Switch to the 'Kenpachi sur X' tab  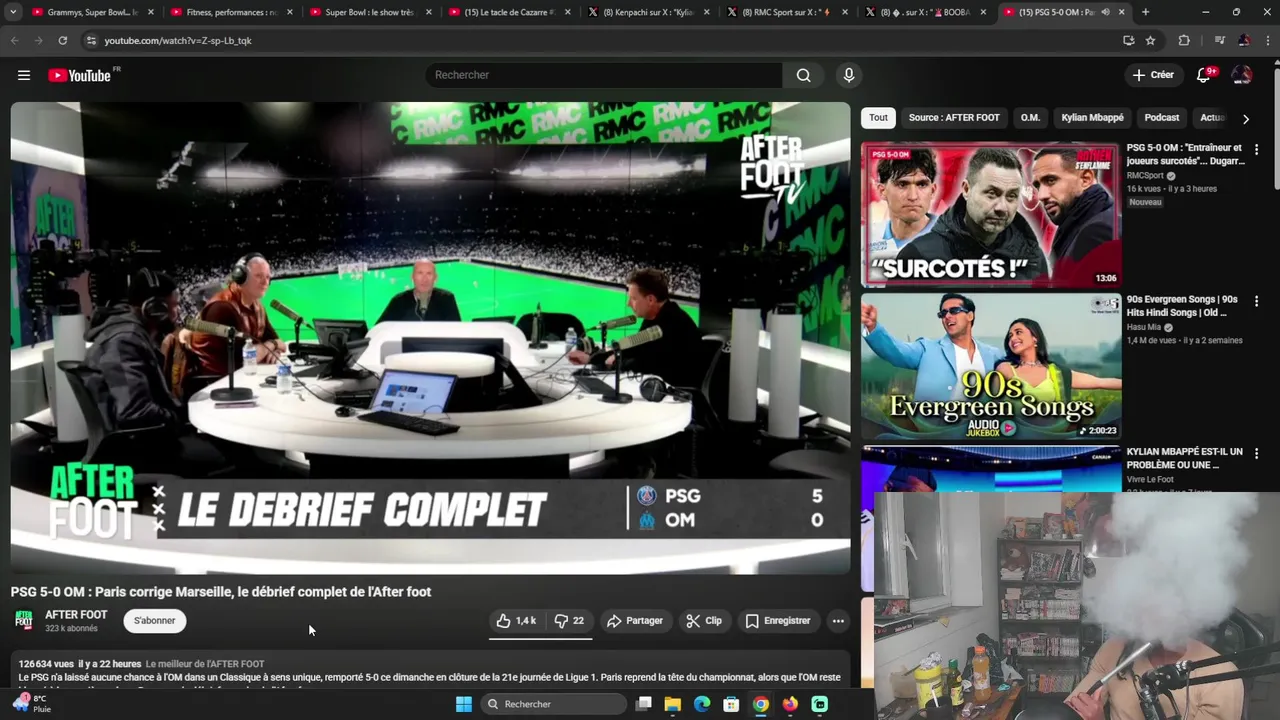[x=647, y=12]
